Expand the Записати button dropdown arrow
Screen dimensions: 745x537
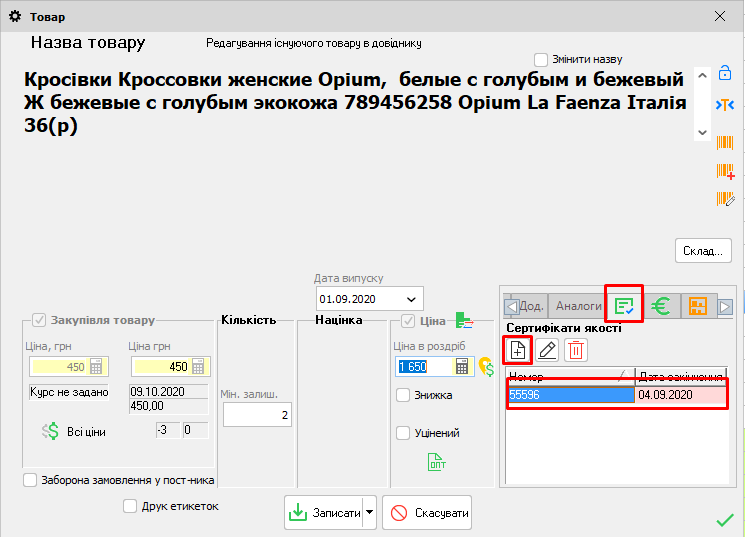pyautogui.click(x=369, y=512)
